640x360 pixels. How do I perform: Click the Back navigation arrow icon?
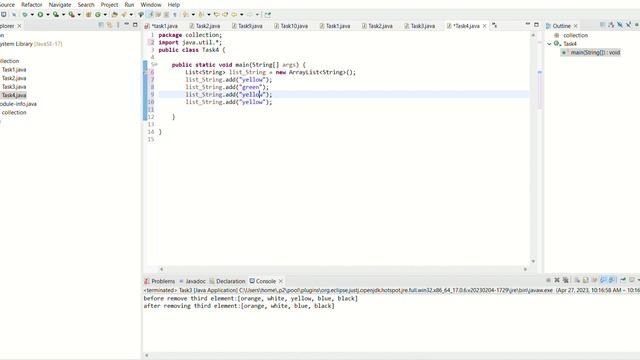pos(234,15)
